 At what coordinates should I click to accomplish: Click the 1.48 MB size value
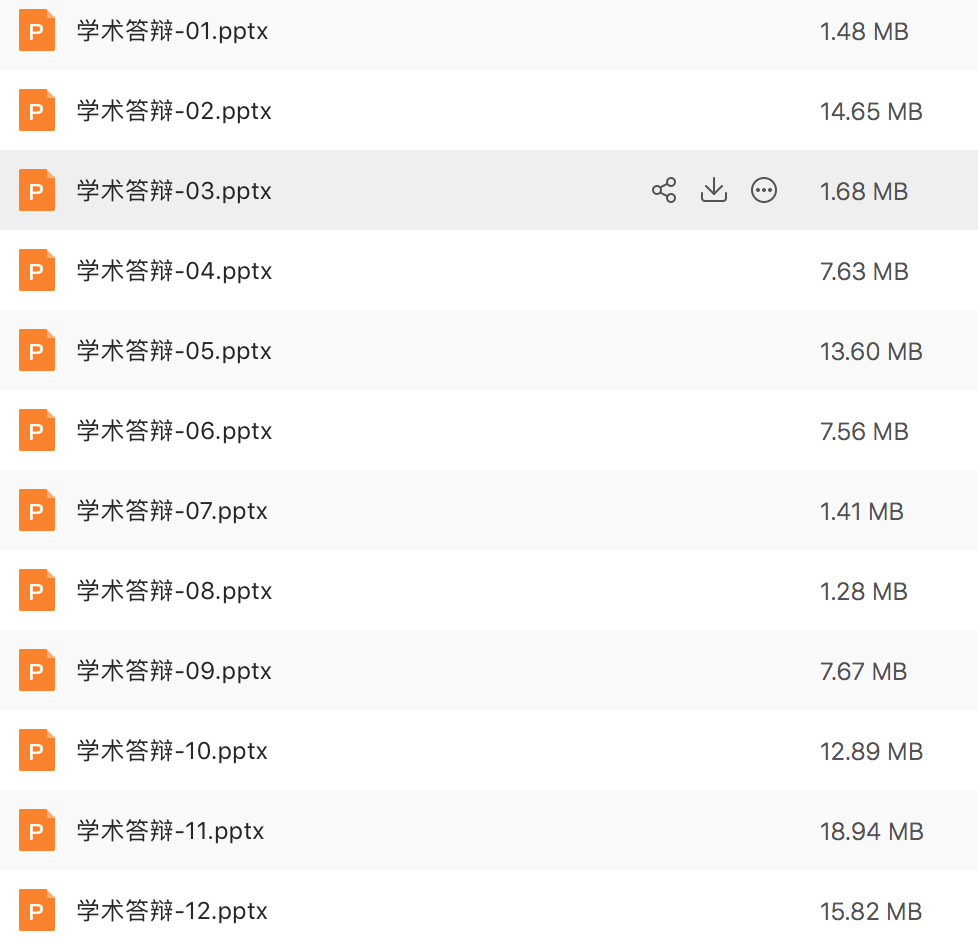coord(864,32)
